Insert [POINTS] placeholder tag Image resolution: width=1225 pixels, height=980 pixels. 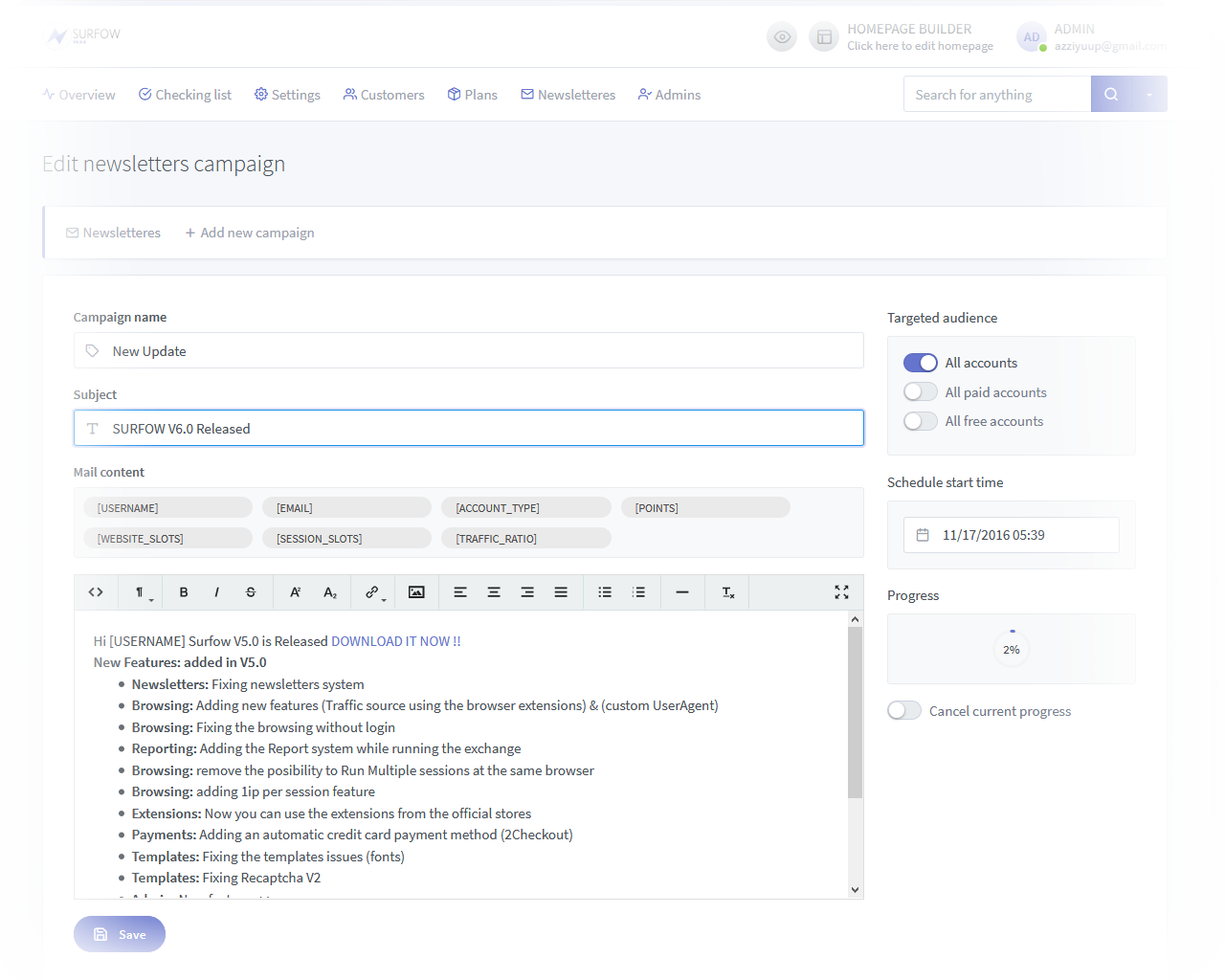tap(705, 508)
